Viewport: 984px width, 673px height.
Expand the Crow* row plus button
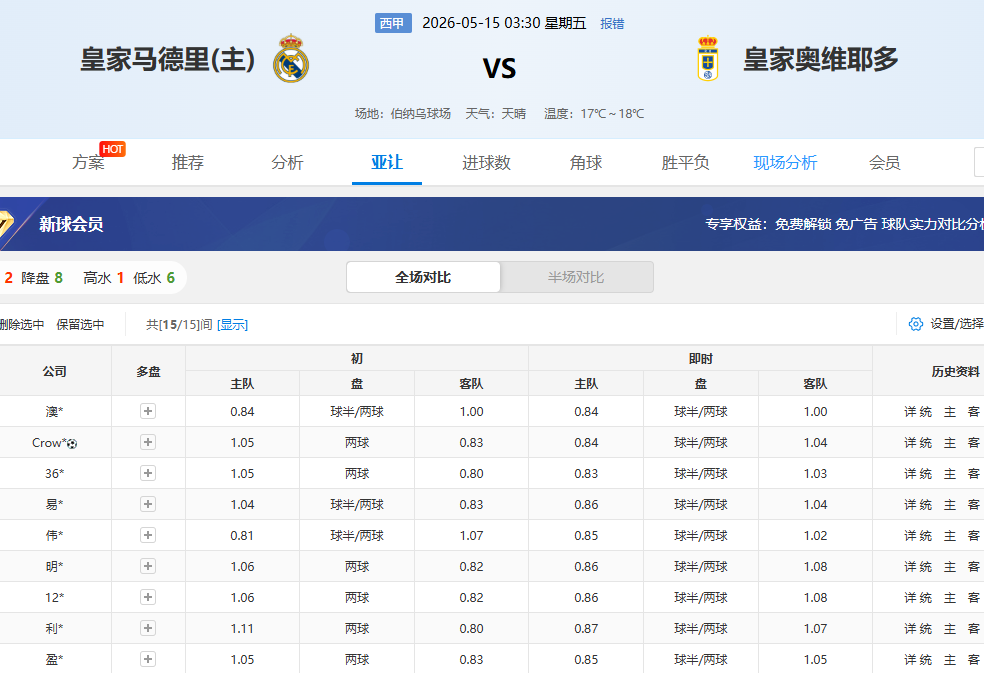coord(148,442)
